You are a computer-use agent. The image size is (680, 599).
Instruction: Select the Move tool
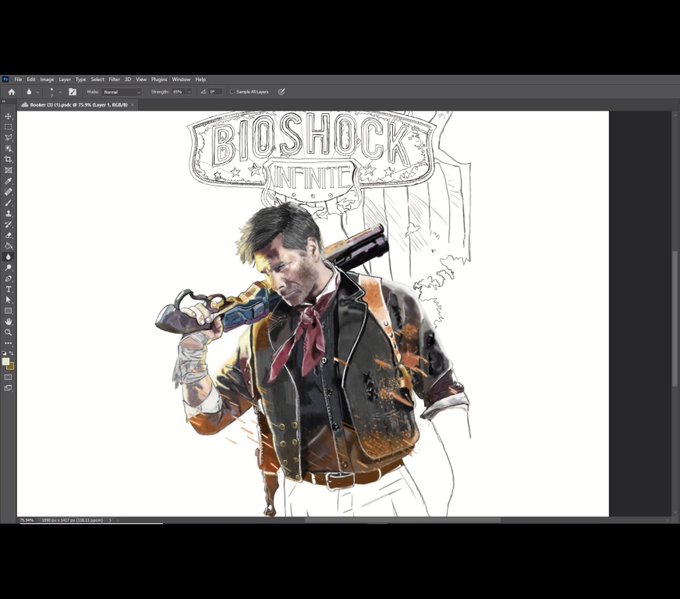click(8, 116)
